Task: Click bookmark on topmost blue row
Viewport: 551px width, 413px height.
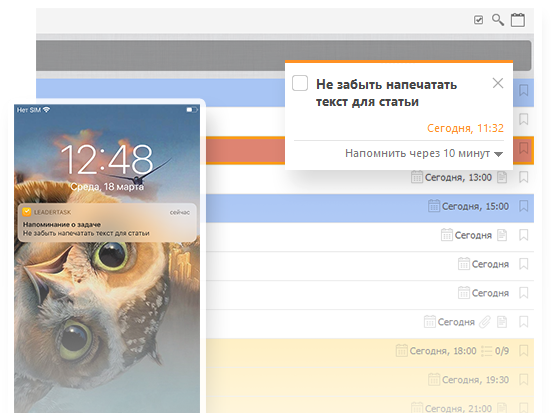Action: pos(523,90)
